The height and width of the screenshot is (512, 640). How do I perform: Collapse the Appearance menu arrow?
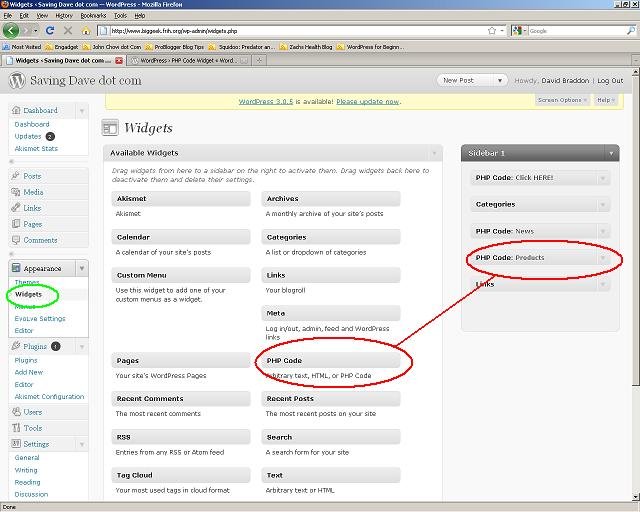pos(82,268)
